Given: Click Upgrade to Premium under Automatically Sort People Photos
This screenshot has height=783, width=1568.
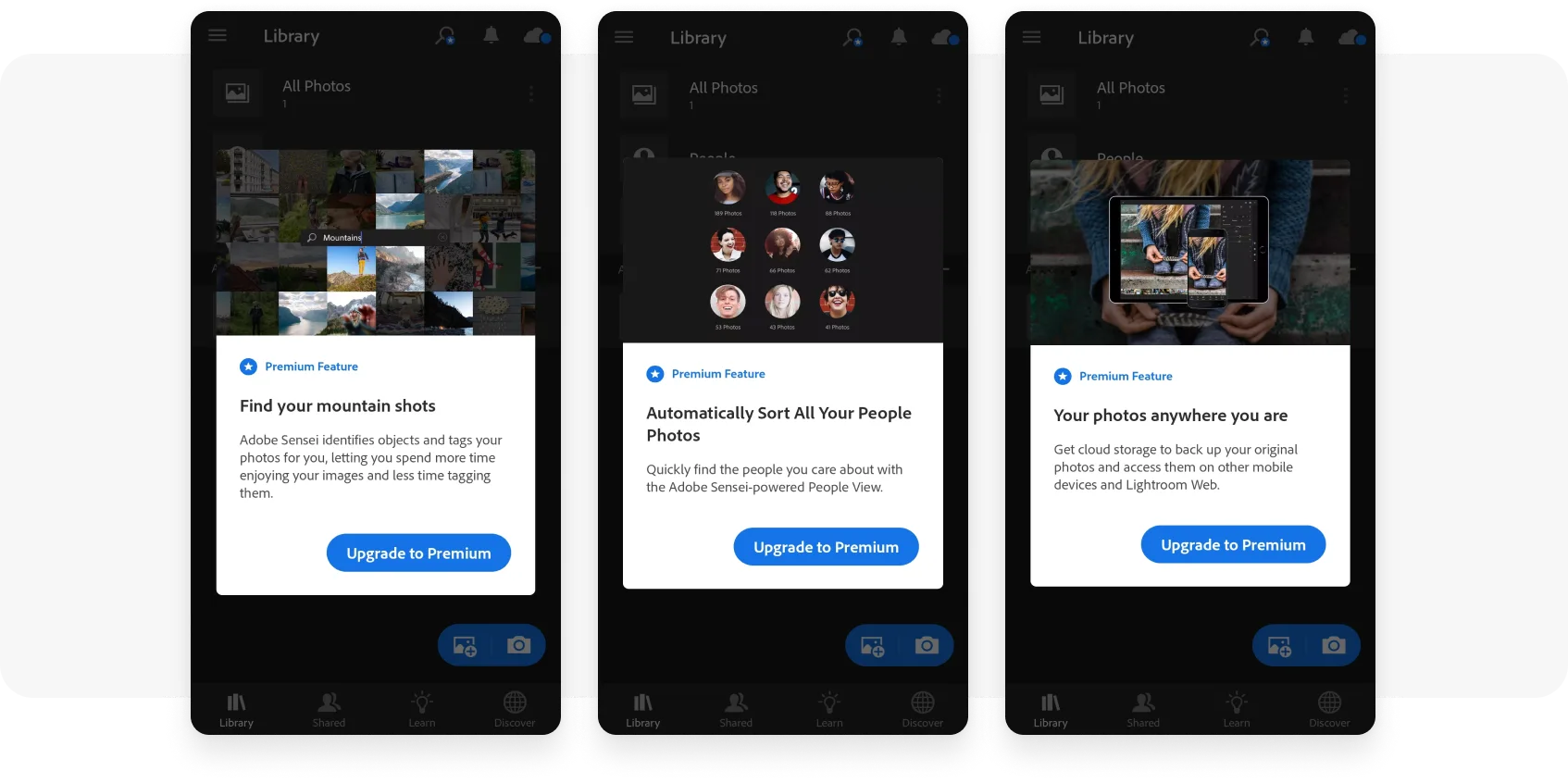Looking at the screenshot, I should pos(826,547).
